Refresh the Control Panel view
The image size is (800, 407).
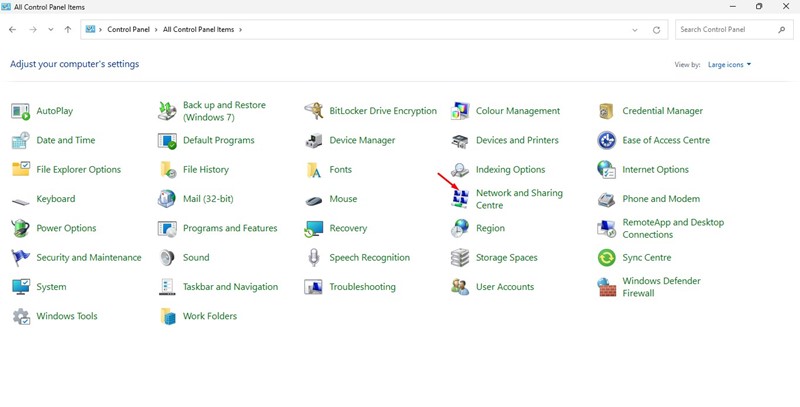(656, 30)
